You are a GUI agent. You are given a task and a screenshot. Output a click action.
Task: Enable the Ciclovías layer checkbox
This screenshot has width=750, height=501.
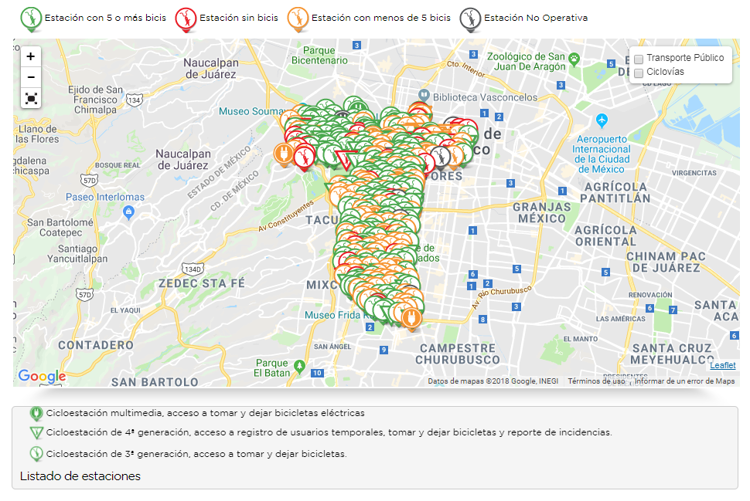[x=639, y=73]
